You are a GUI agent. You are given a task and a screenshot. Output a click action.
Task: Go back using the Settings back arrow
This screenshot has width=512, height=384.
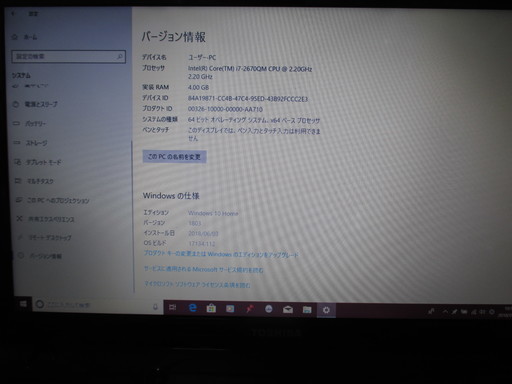(x=13, y=14)
